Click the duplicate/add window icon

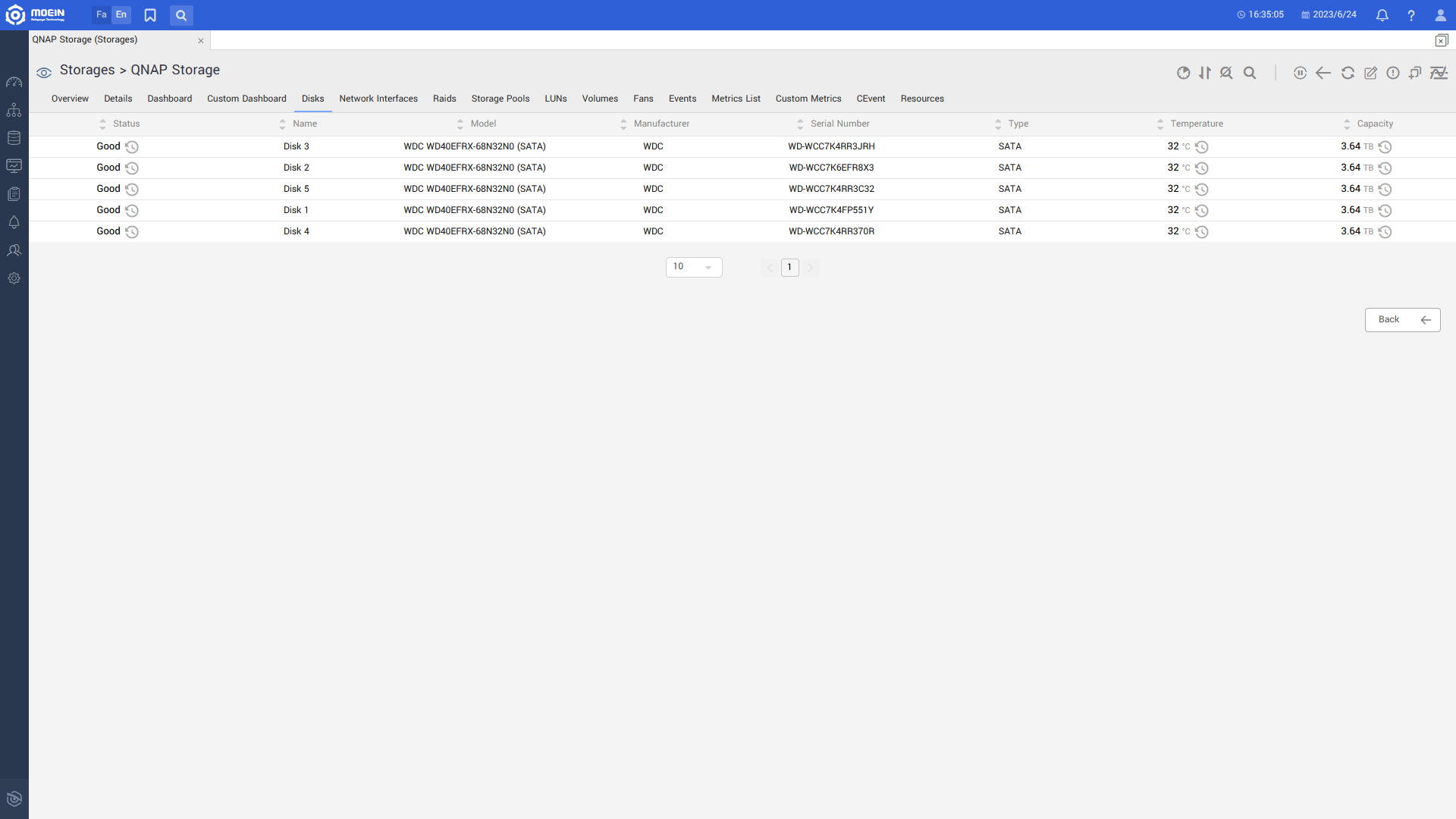point(1415,73)
